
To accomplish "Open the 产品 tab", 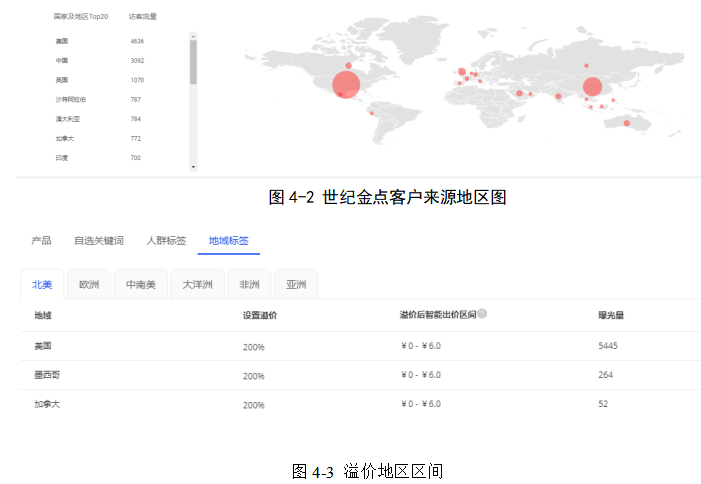I will [x=41, y=241].
